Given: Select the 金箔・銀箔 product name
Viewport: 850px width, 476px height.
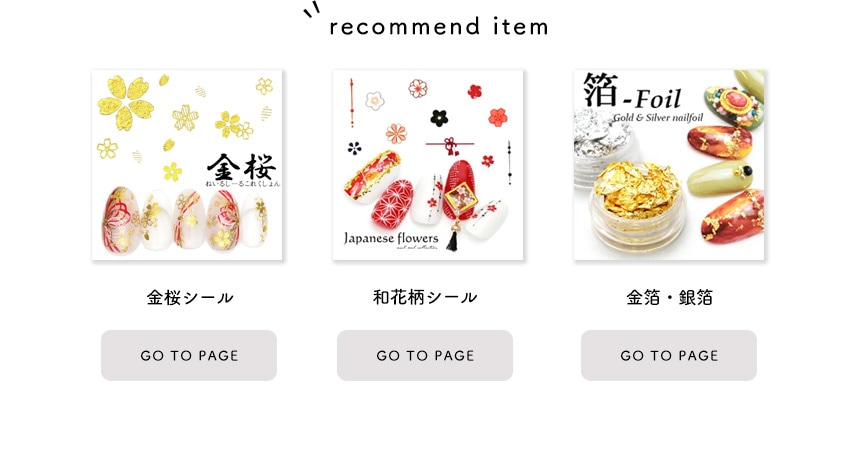Looking at the screenshot, I should 669,297.
